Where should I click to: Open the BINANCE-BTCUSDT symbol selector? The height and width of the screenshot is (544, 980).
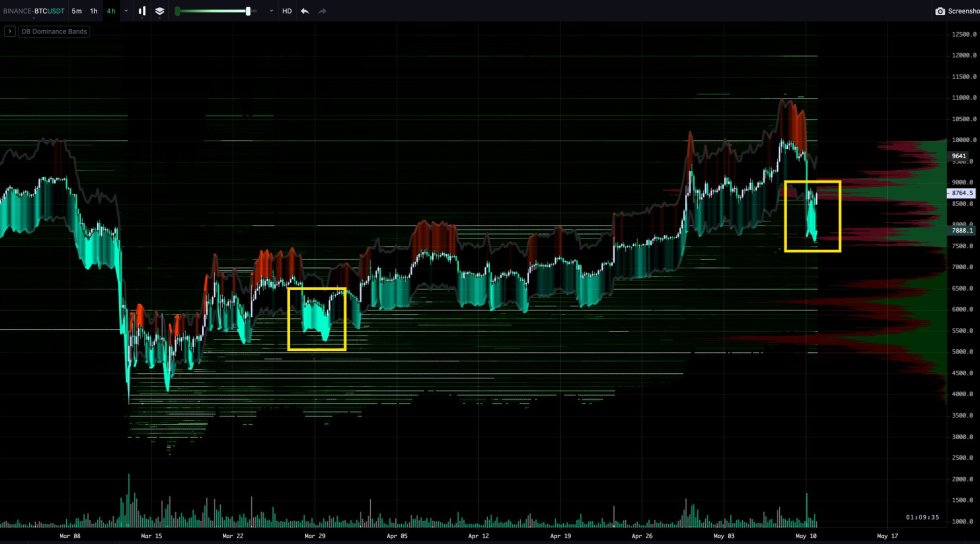pyautogui.click(x=33, y=11)
